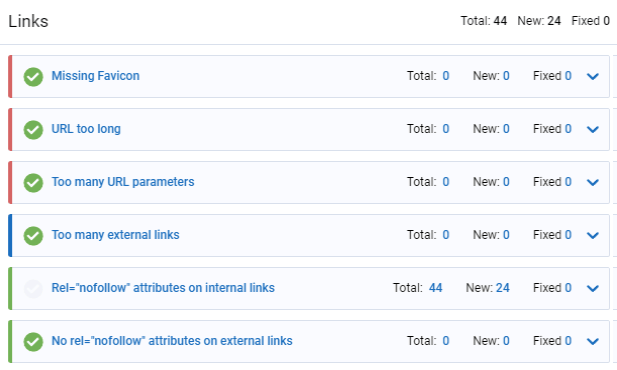Click the green check icon beside Missing Favicon
This screenshot has height=370, width=617.
coord(33,76)
